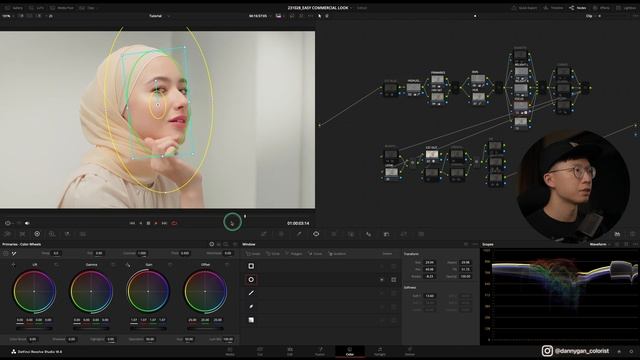Switch to the Edit page tab
Image resolution: width=640 pixels, height=360 pixels.
point(290,351)
